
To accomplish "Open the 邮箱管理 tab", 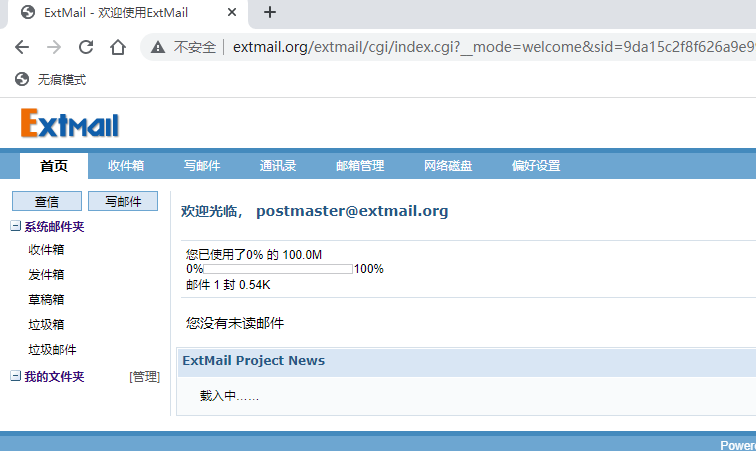I will [x=360, y=166].
